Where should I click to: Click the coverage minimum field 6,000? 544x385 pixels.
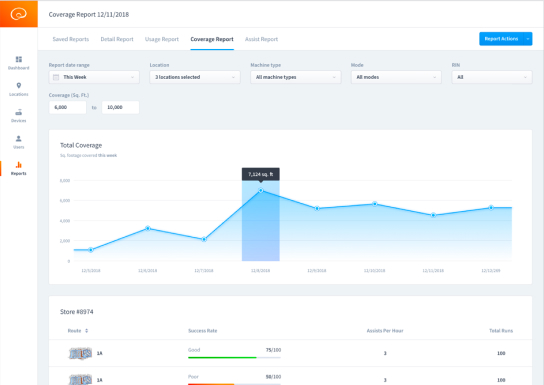[x=67, y=107]
